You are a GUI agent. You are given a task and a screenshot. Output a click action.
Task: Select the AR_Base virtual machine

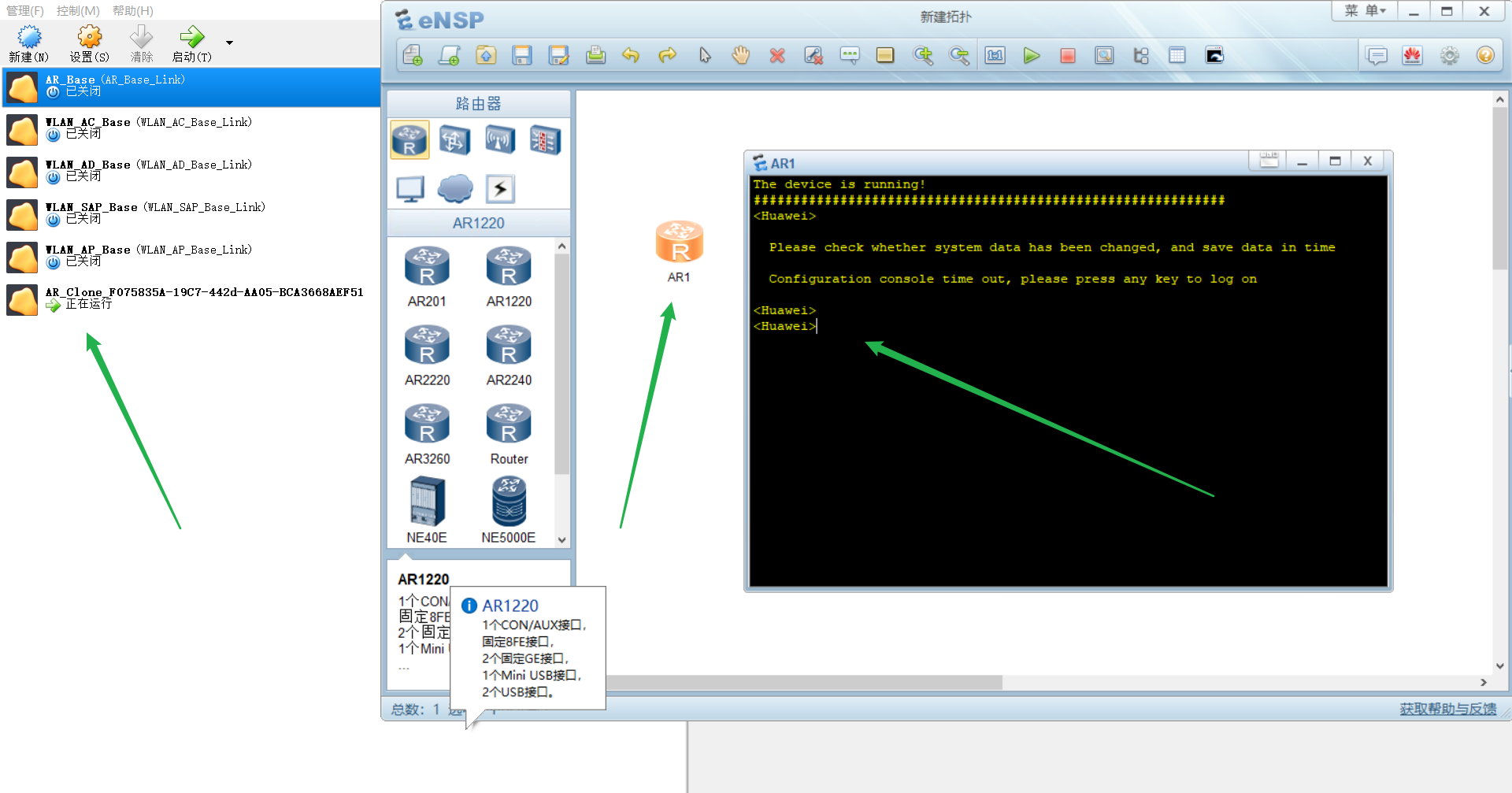pos(191,87)
